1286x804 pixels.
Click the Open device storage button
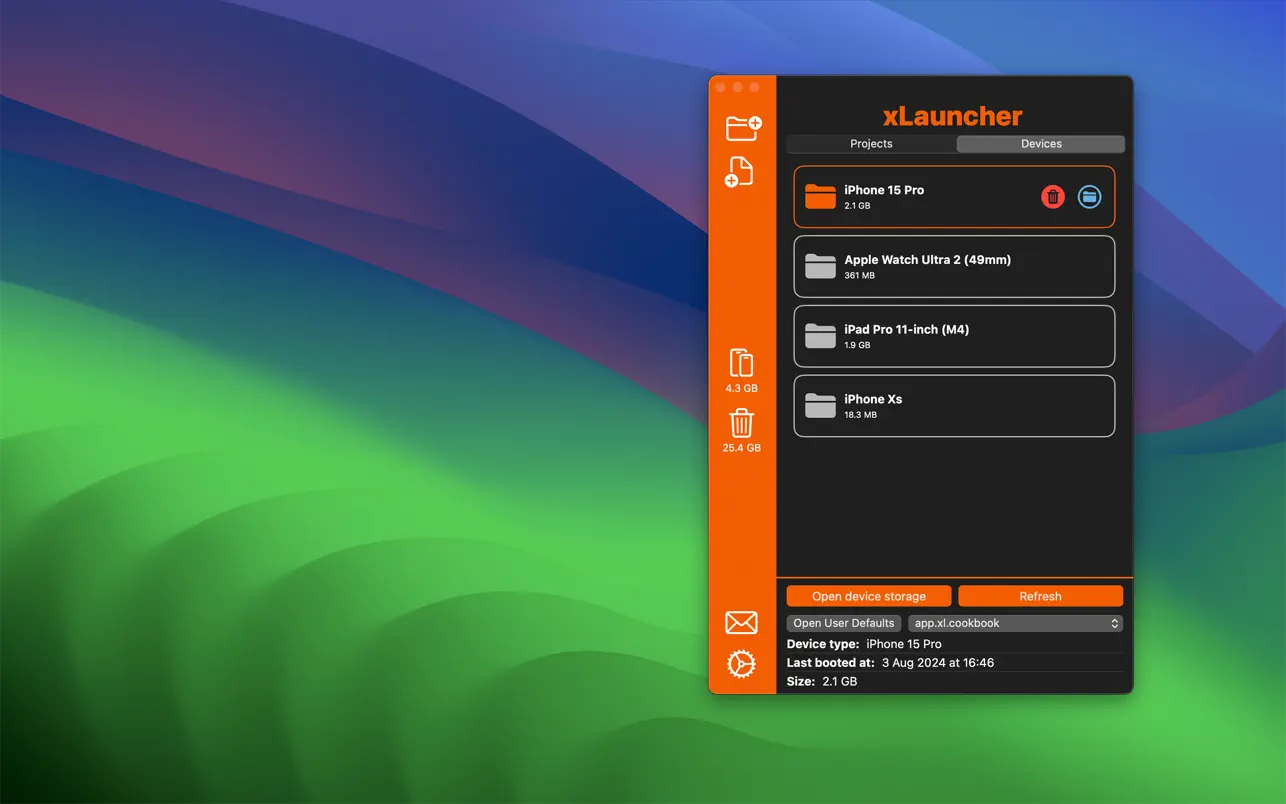click(x=867, y=595)
